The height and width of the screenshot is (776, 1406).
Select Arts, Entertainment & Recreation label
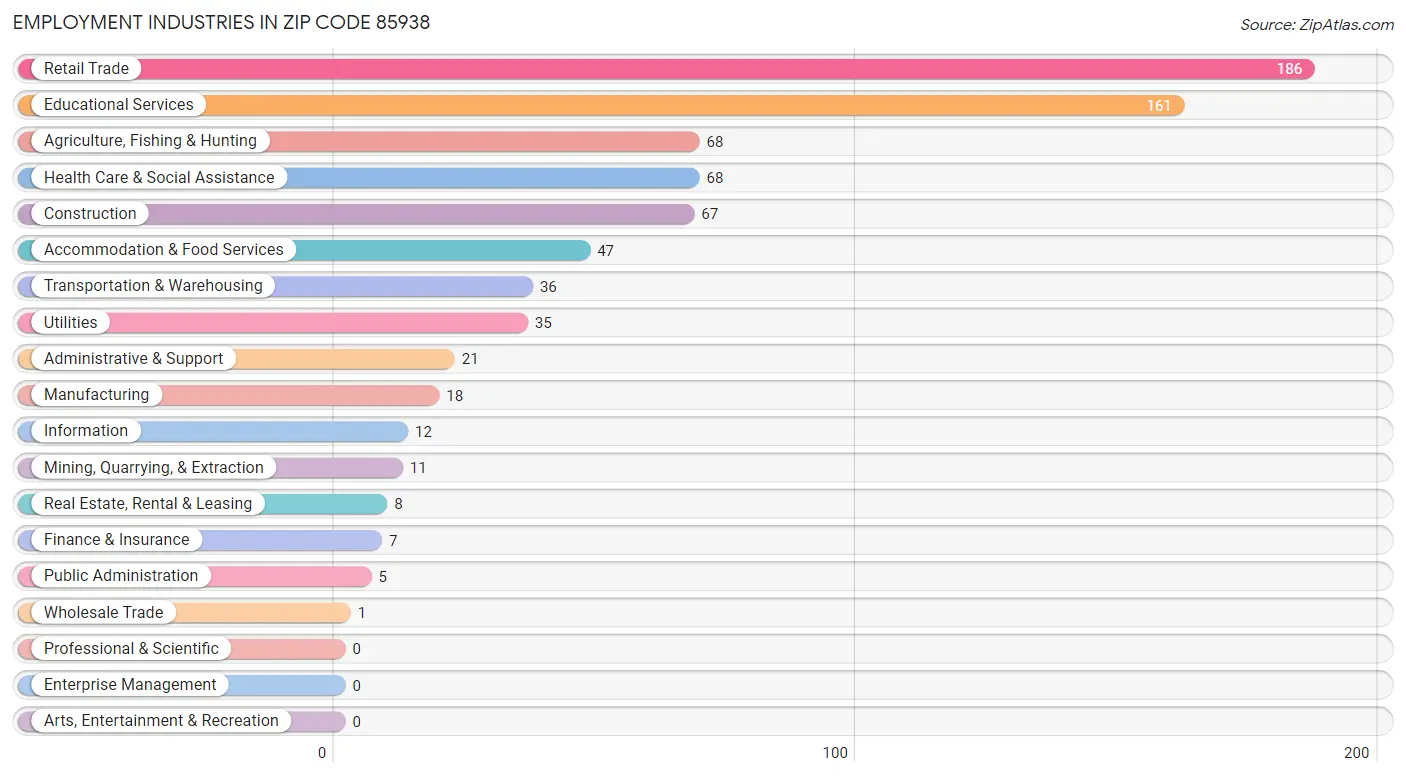pos(161,721)
